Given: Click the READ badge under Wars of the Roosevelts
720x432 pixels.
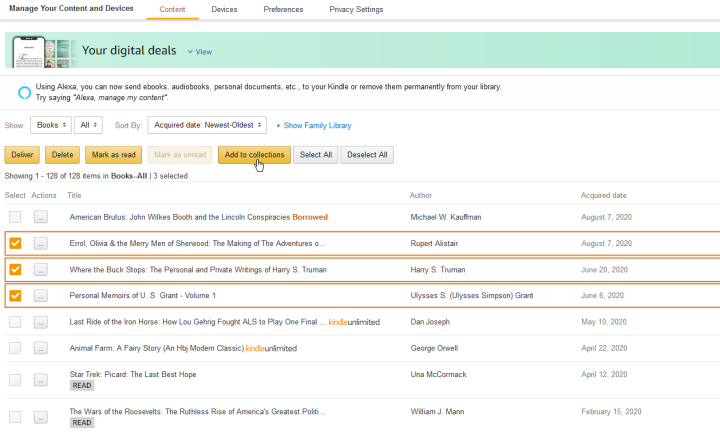Looking at the screenshot, I should (x=82, y=423).
